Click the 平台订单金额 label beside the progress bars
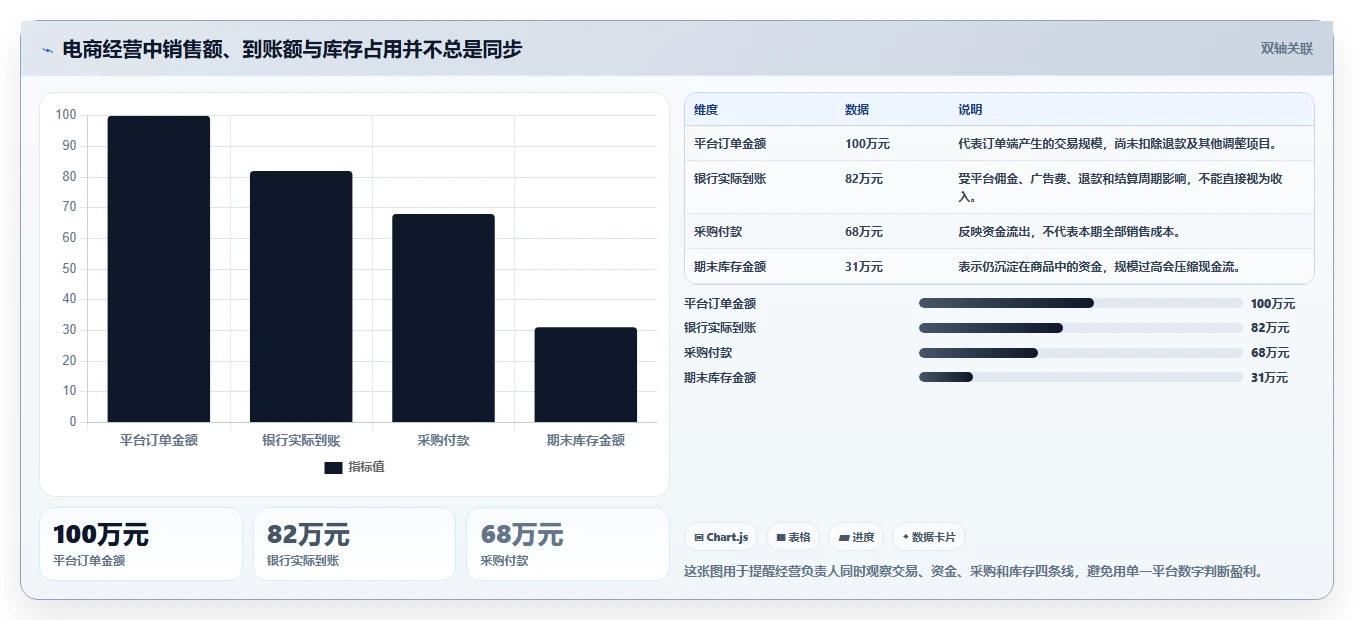The image size is (1354, 620). click(720, 303)
